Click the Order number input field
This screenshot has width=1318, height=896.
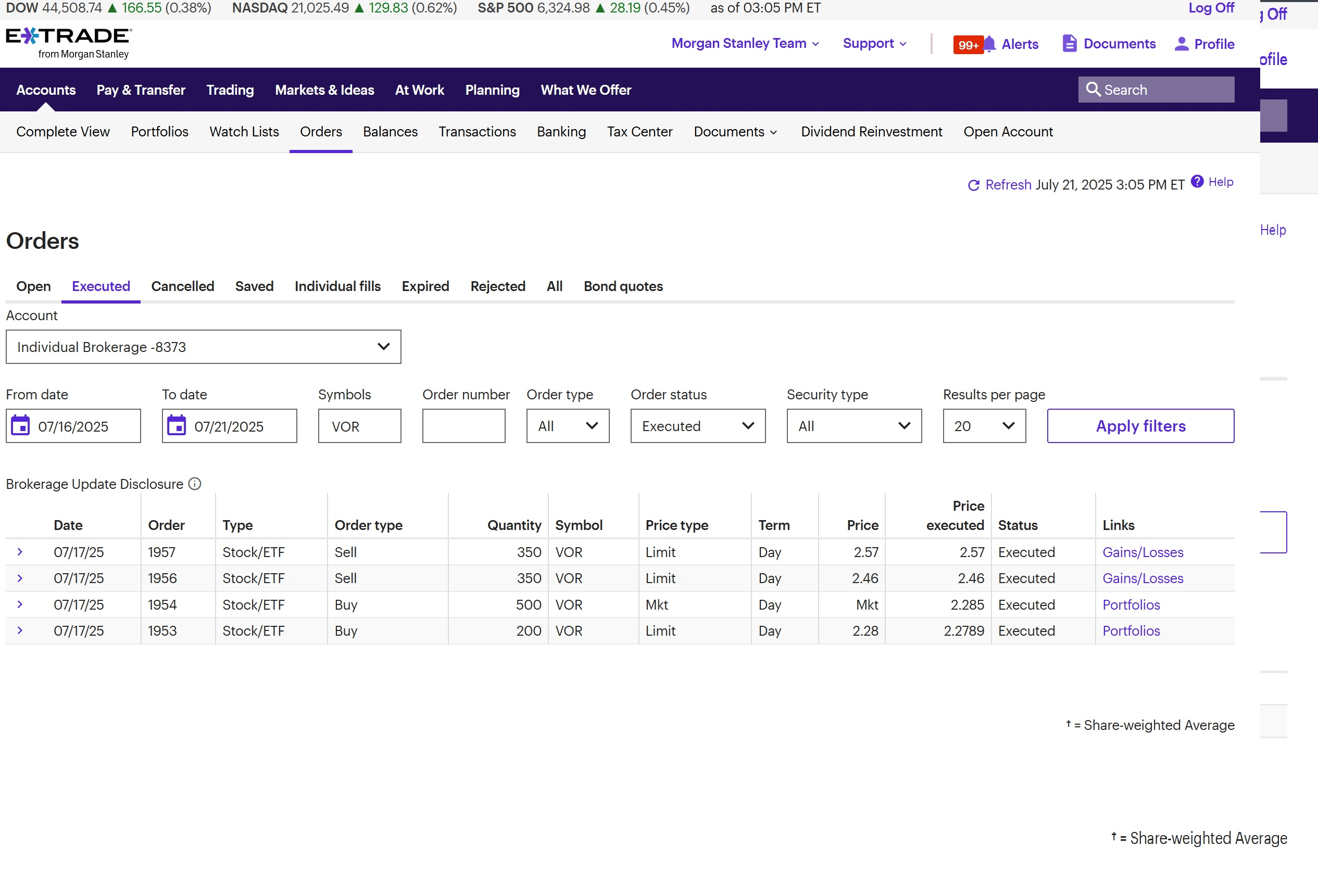463,426
